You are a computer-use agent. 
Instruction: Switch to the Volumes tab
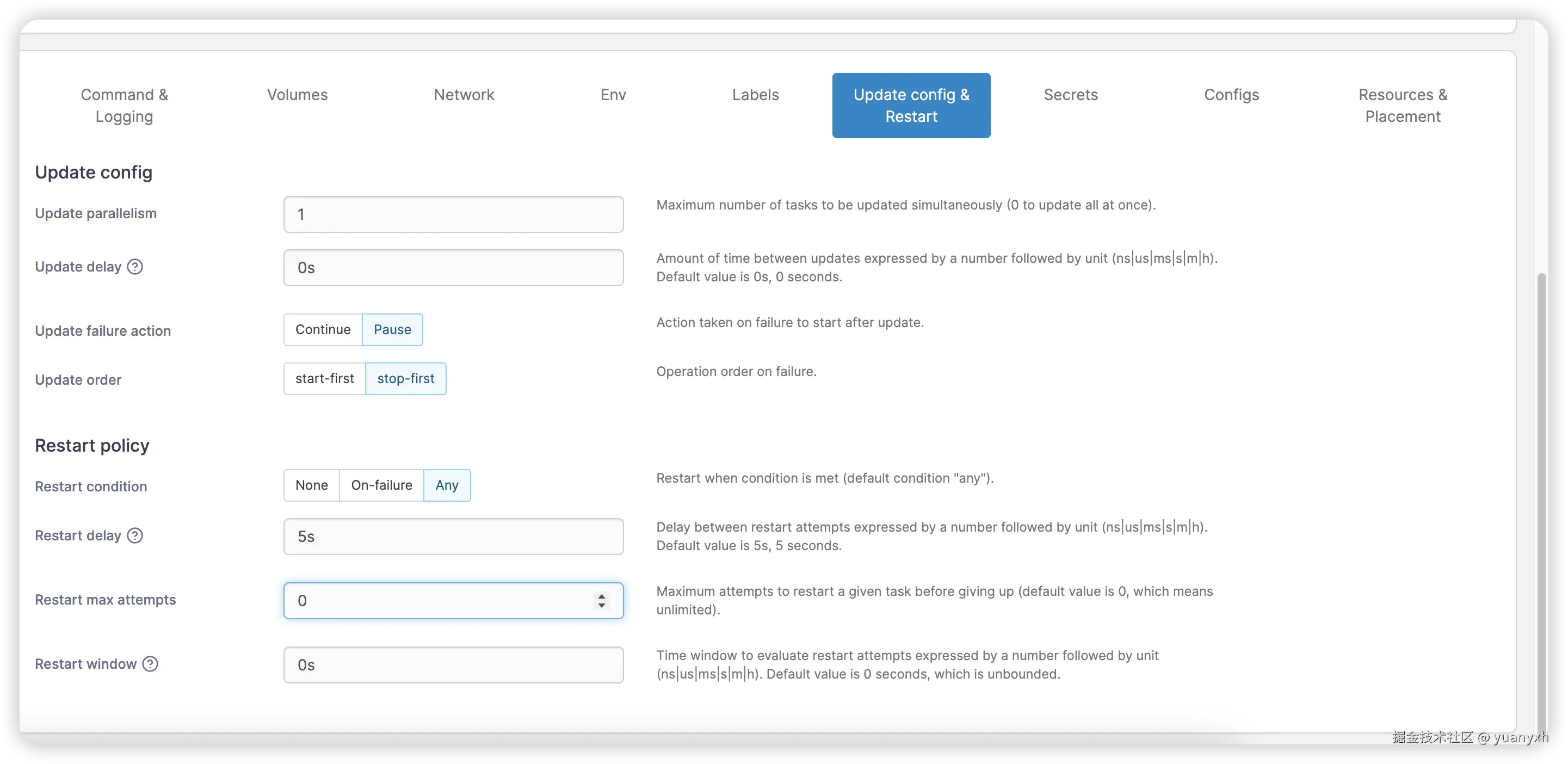click(x=297, y=95)
